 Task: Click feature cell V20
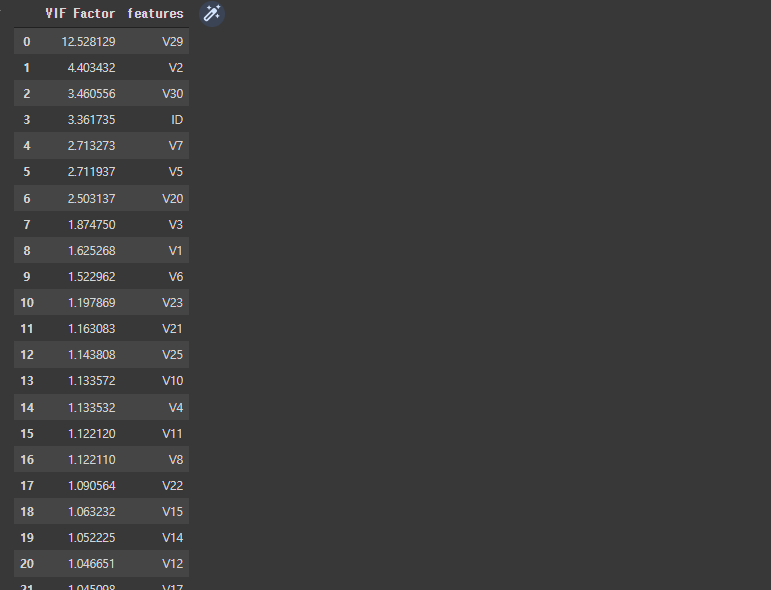[x=173, y=199]
